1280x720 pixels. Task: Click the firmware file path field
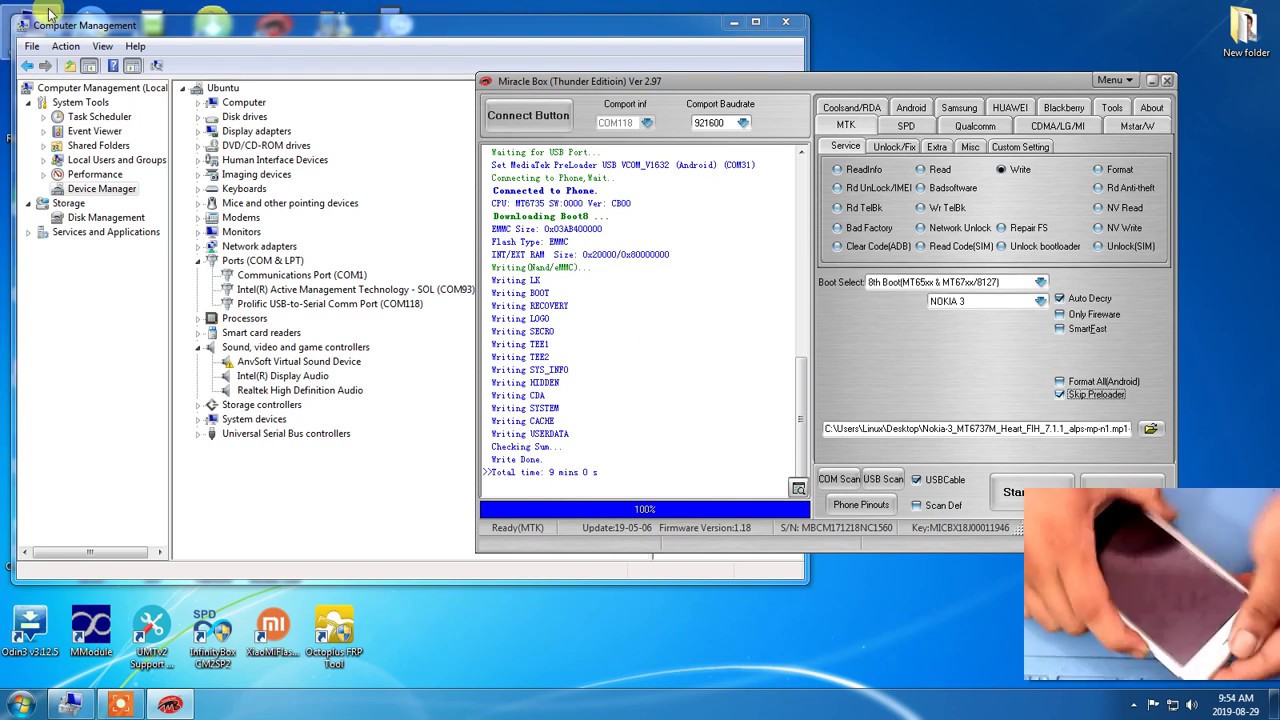pyautogui.click(x=978, y=429)
